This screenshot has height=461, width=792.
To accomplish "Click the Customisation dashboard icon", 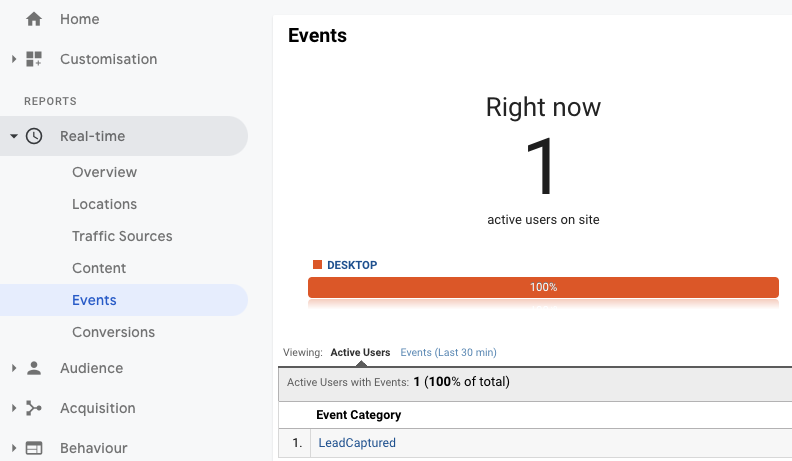I will (x=34, y=59).
